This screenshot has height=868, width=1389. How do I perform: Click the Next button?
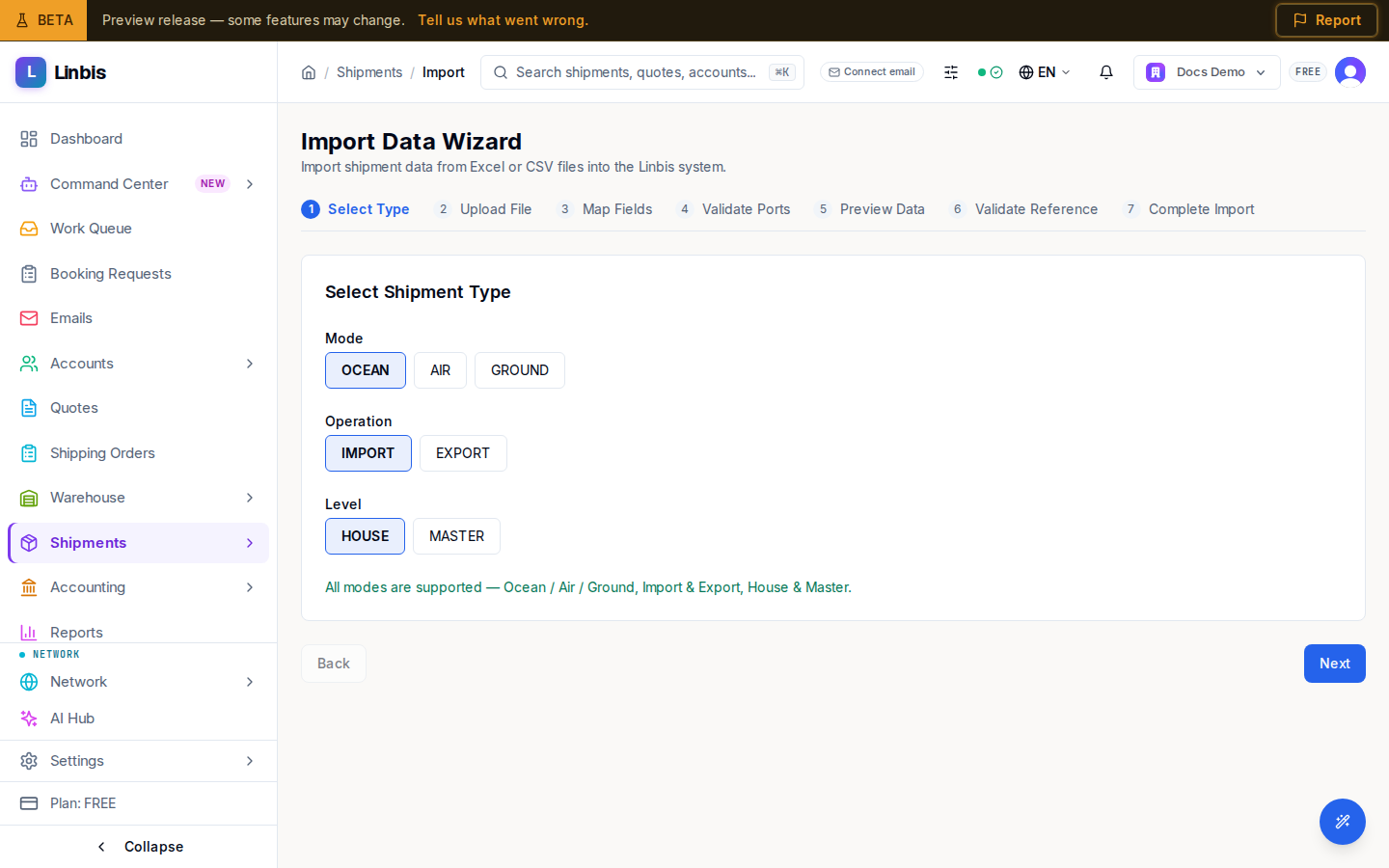[x=1335, y=664]
